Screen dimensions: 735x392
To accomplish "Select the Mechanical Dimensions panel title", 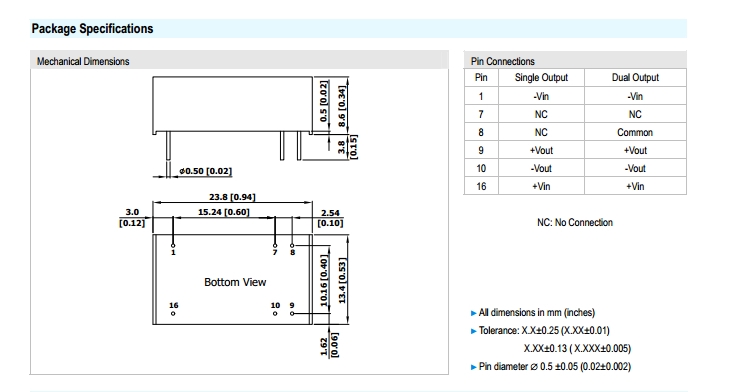I will click(x=83, y=61).
